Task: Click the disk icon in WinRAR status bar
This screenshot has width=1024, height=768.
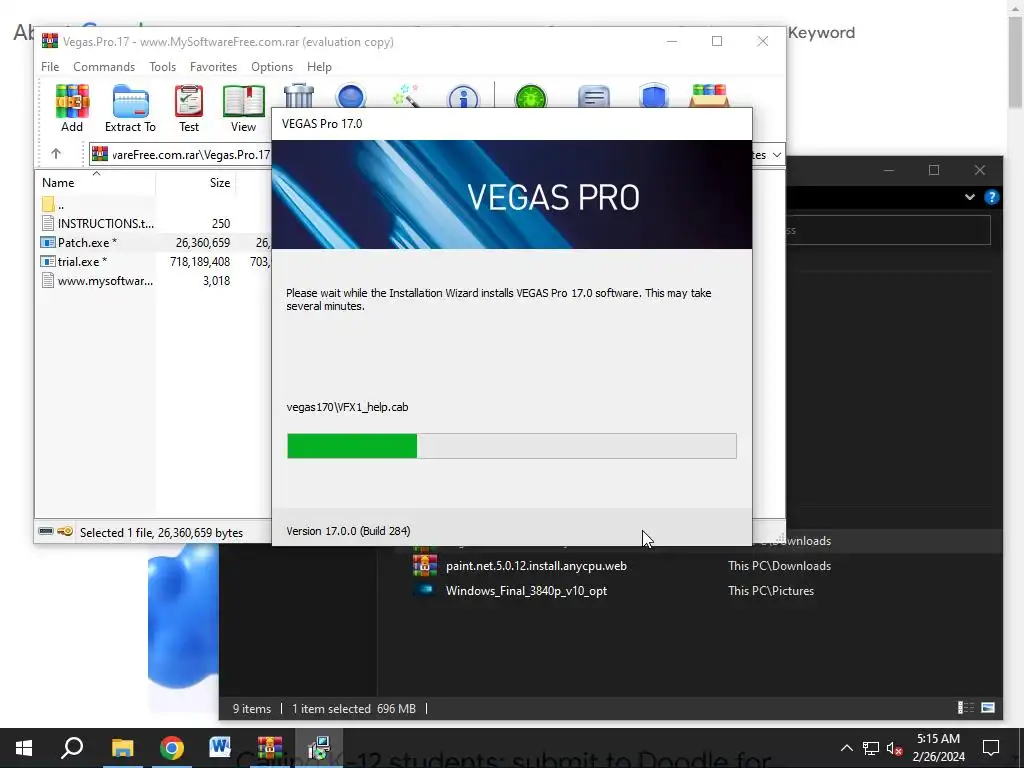Action: (46, 532)
